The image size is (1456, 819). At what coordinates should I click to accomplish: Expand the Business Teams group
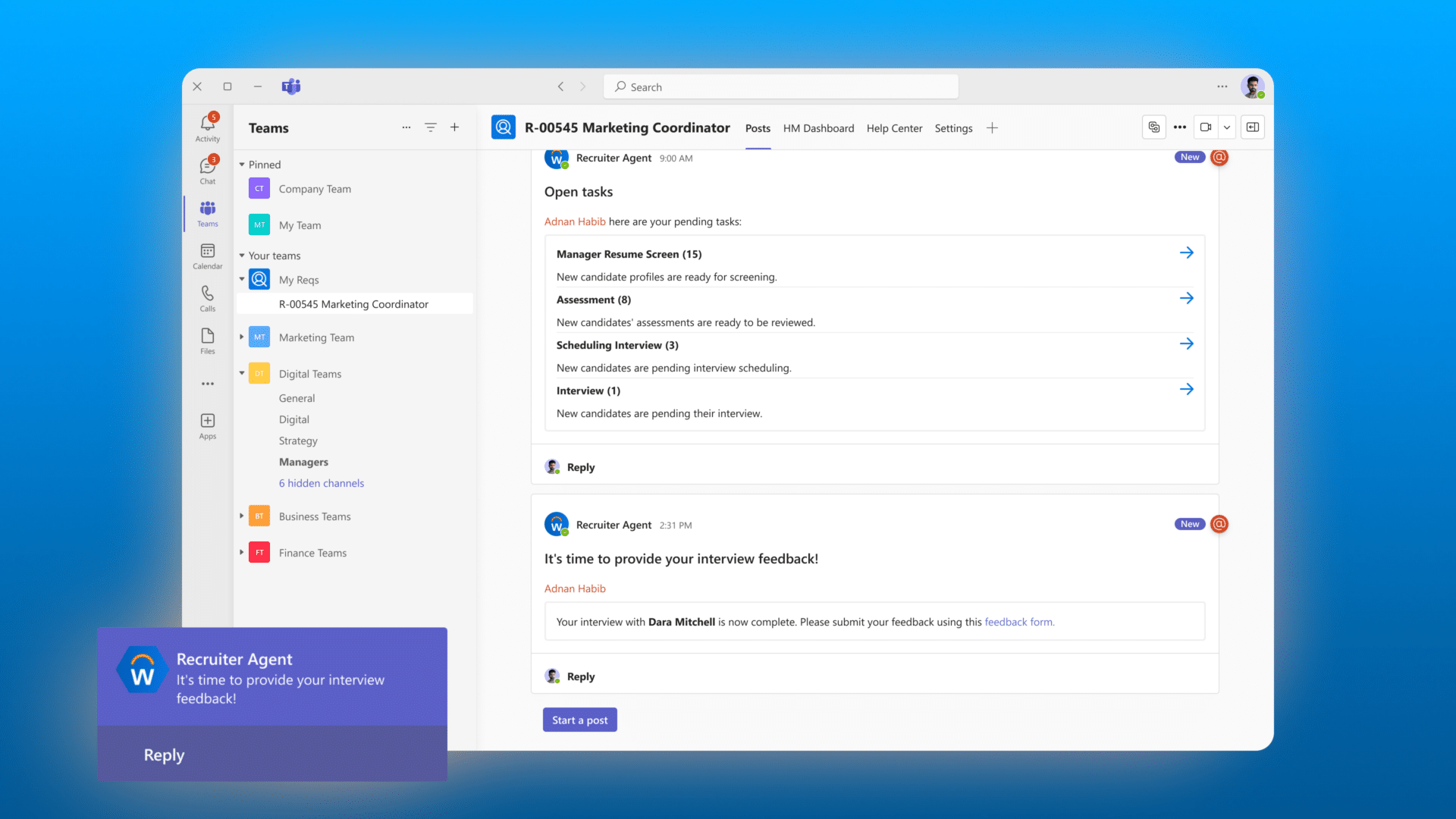click(240, 516)
